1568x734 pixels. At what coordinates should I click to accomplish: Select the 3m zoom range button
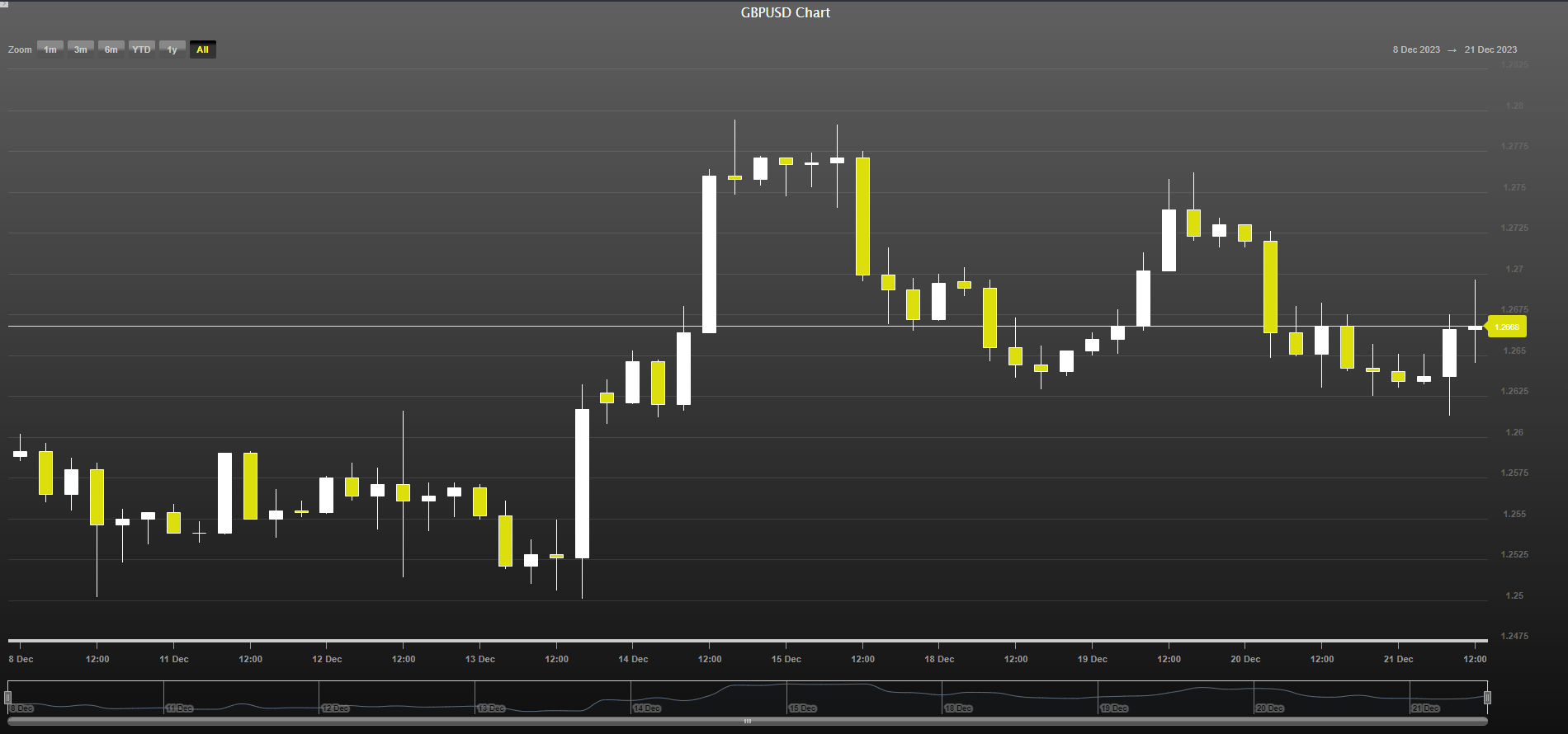[x=81, y=49]
